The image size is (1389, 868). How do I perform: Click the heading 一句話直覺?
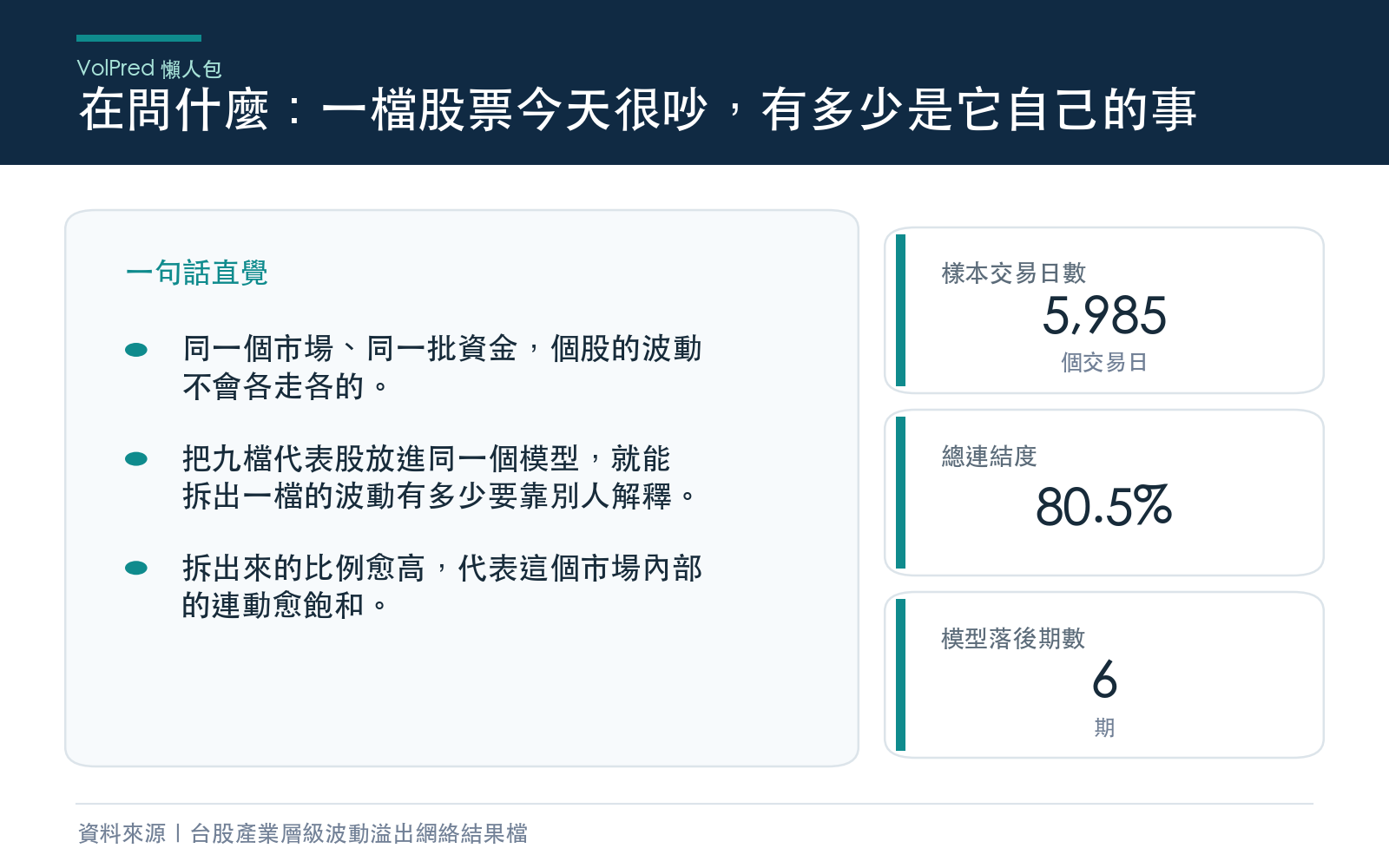coord(197,273)
